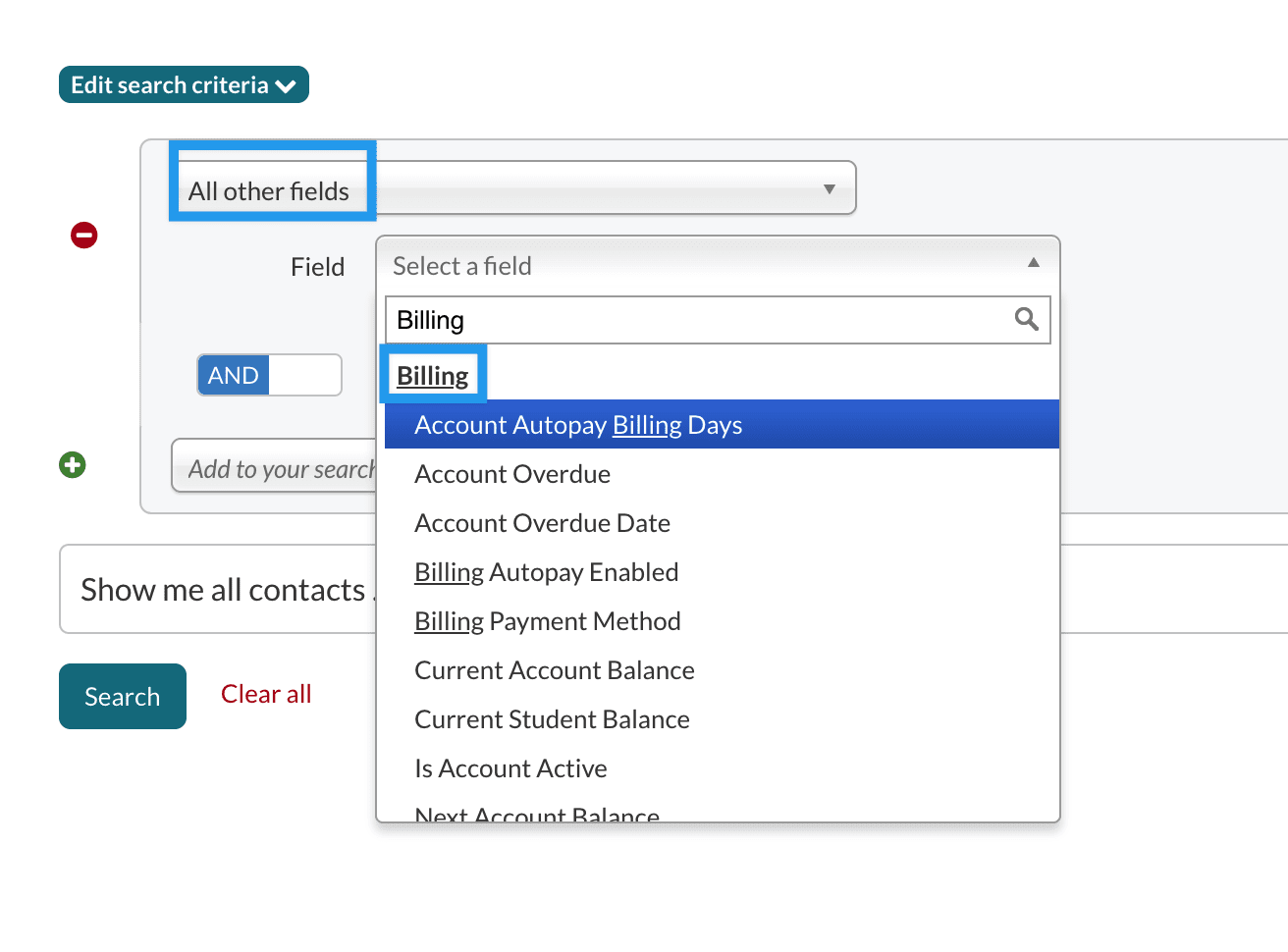Viewport: 1288px width, 952px height.
Task: Click the Add to your search field
Action: [276, 469]
